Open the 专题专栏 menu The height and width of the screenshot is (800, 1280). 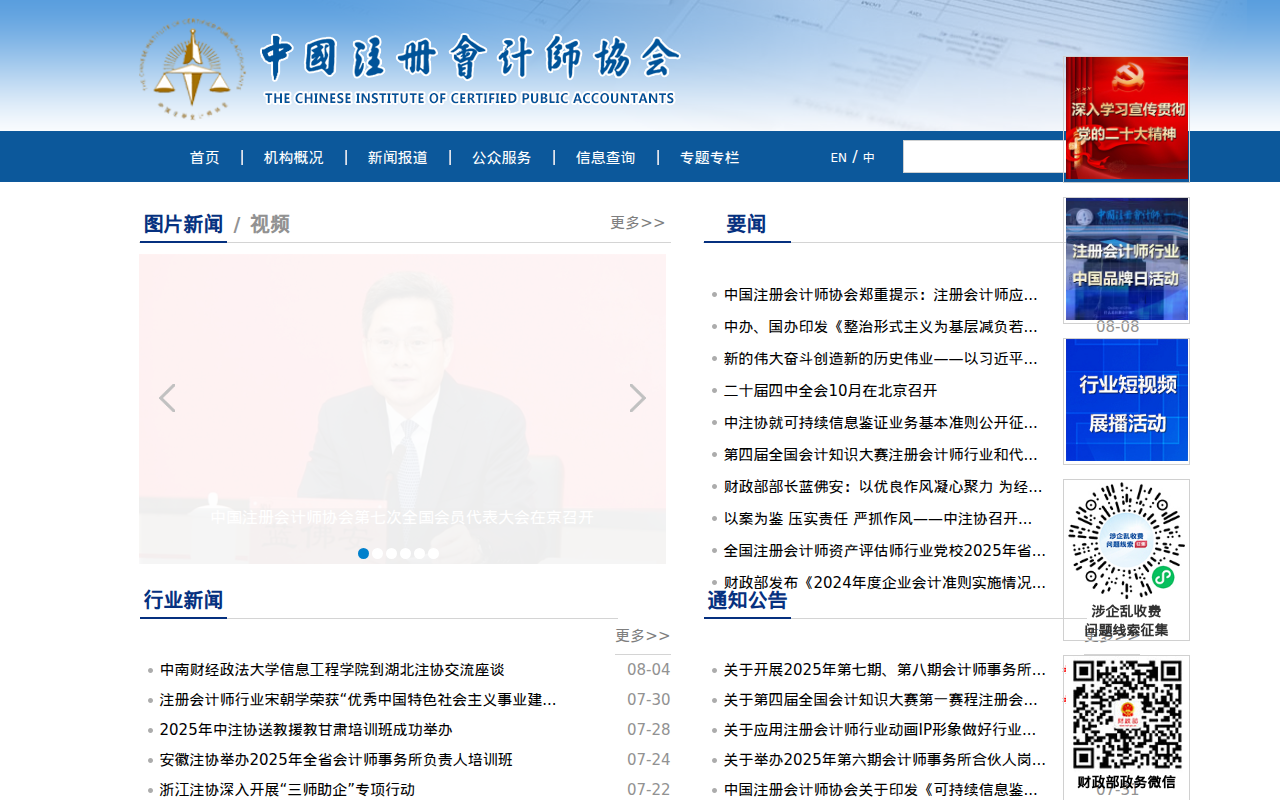pyautogui.click(x=710, y=157)
